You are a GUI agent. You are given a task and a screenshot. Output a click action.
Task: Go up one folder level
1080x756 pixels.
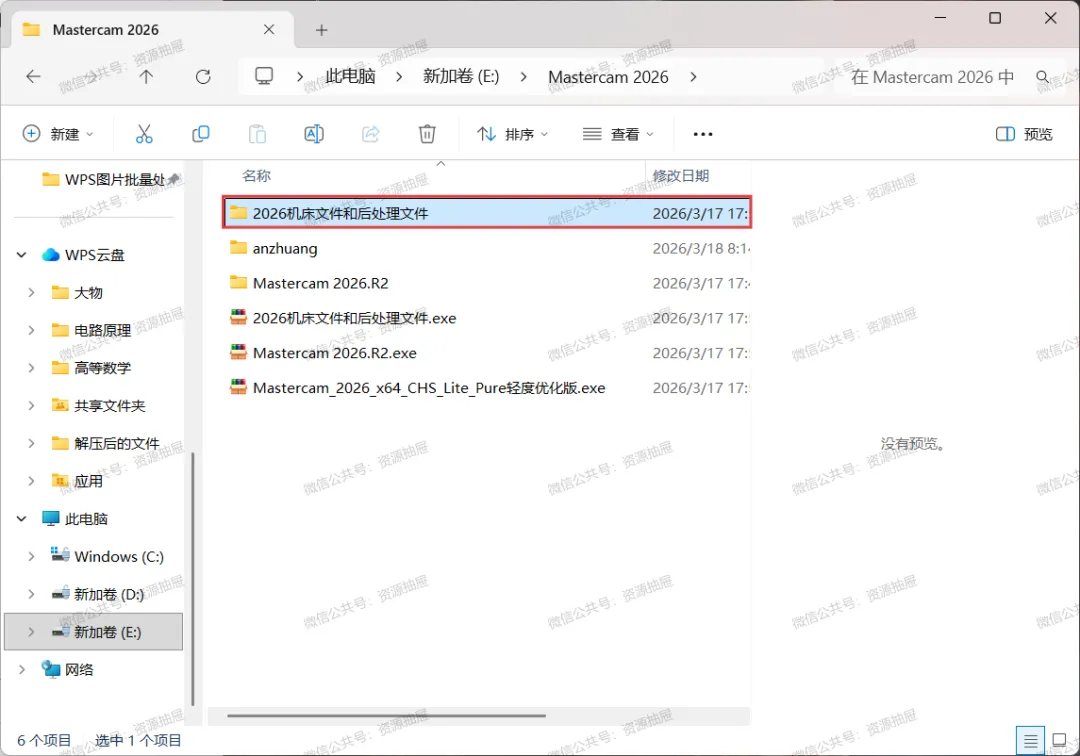pos(146,76)
